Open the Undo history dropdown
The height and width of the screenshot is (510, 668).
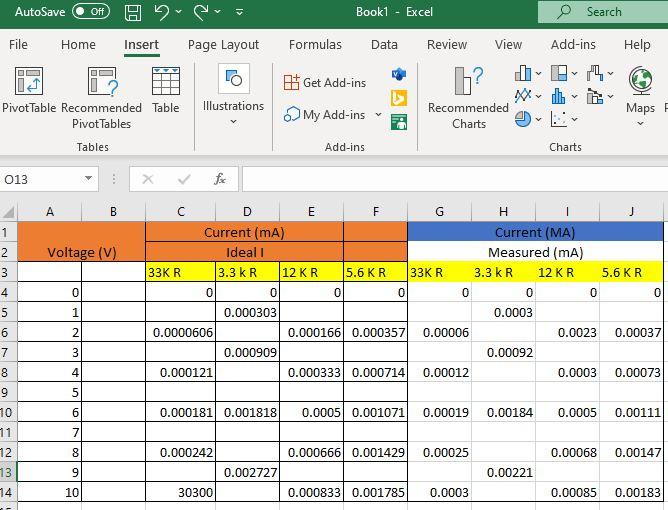point(179,12)
